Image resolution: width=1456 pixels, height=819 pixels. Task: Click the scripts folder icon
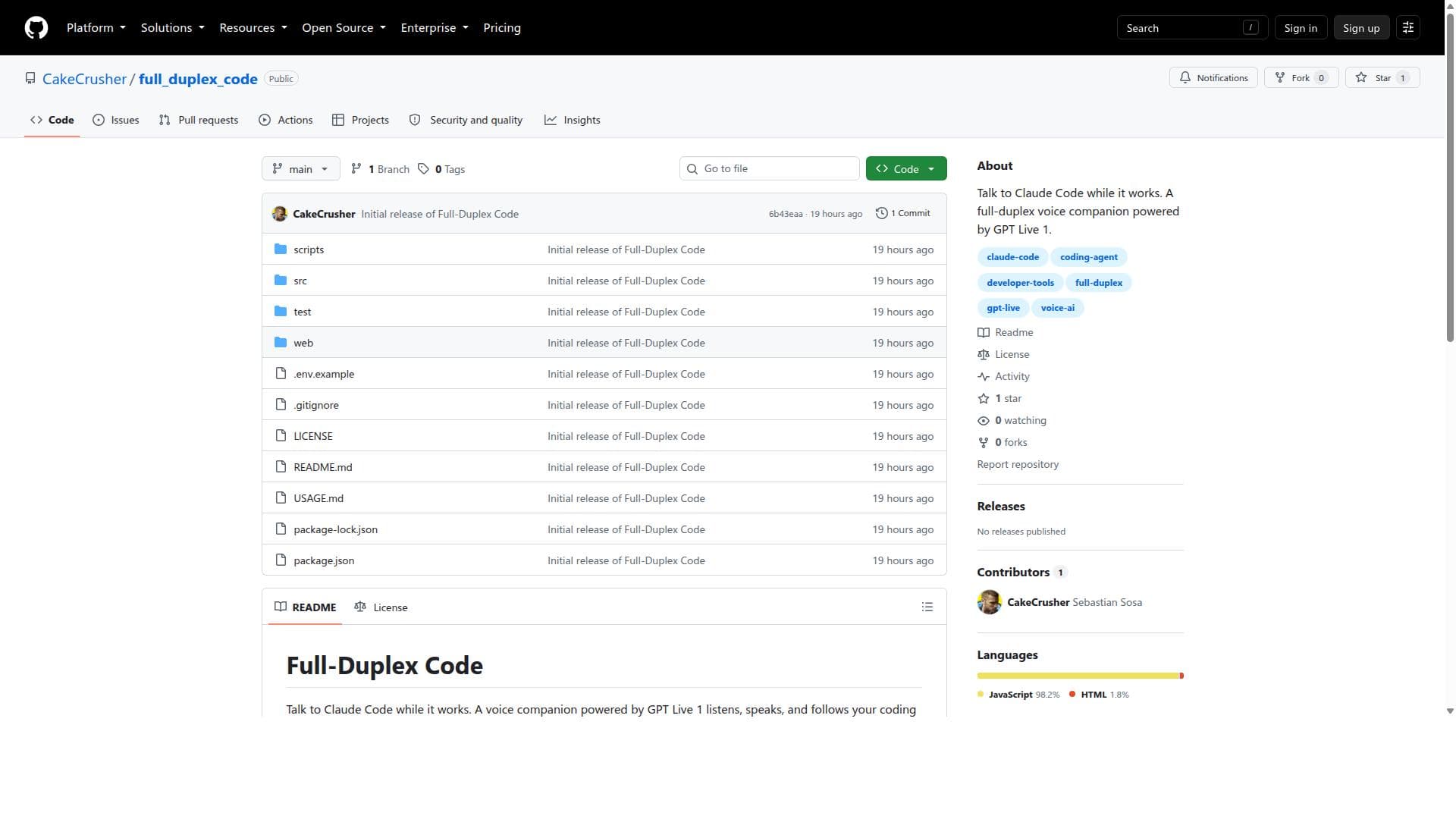[281, 249]
